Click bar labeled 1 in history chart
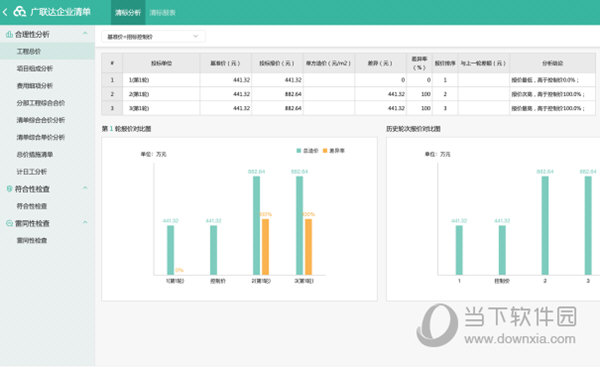This screenshot has height=368, width=600. tap(459, 250)
